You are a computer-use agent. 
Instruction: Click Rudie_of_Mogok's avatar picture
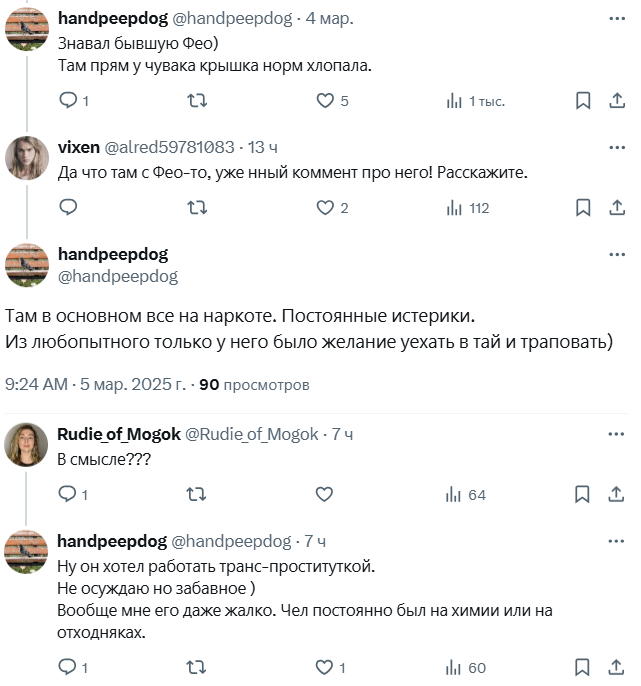click(x=27, y=444)
